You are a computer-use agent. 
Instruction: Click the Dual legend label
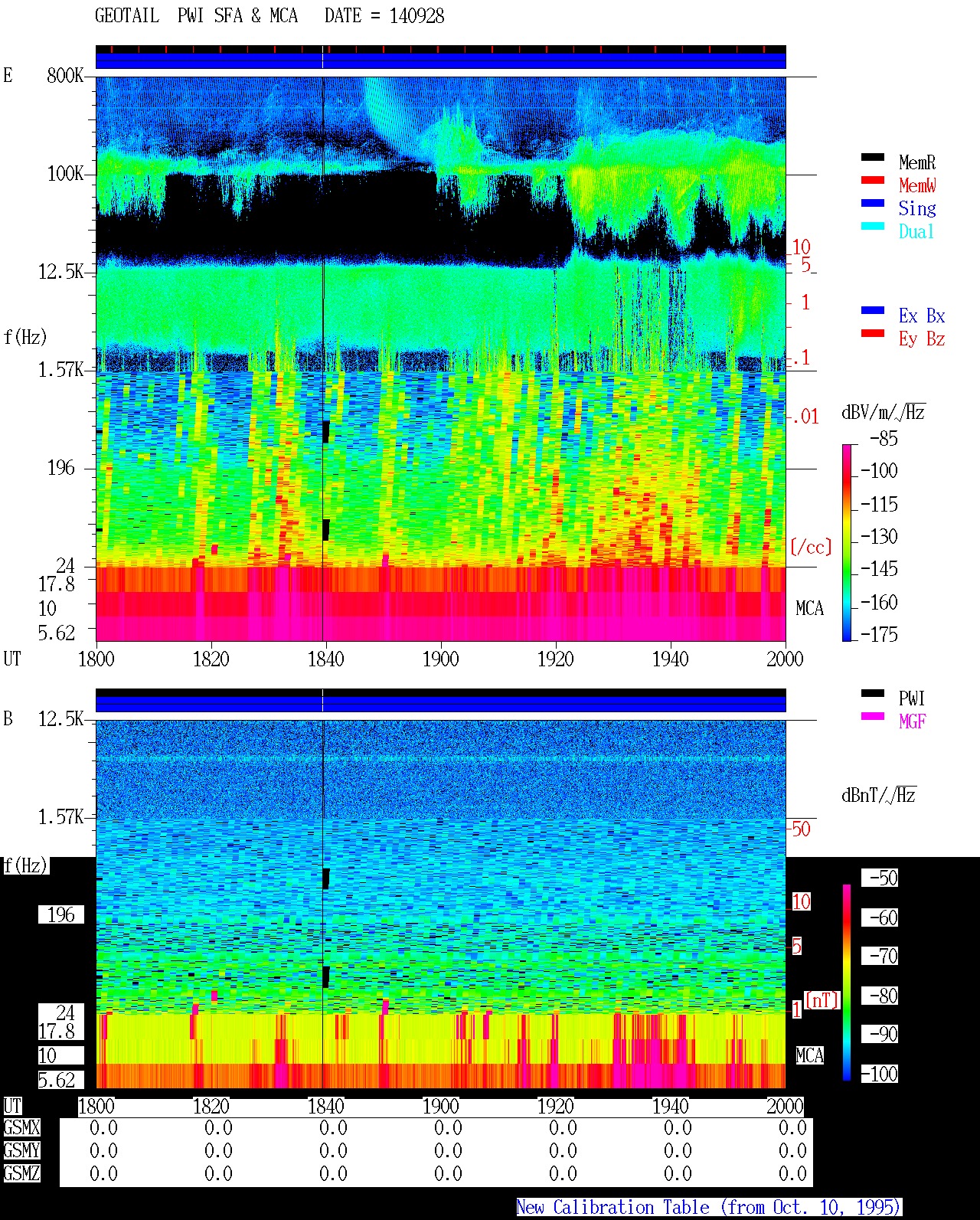[x=917, y=231]
